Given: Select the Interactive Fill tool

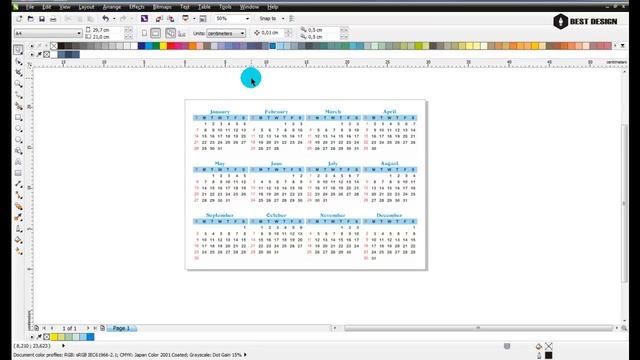Looking at the screenshot, I should [18, 251].
